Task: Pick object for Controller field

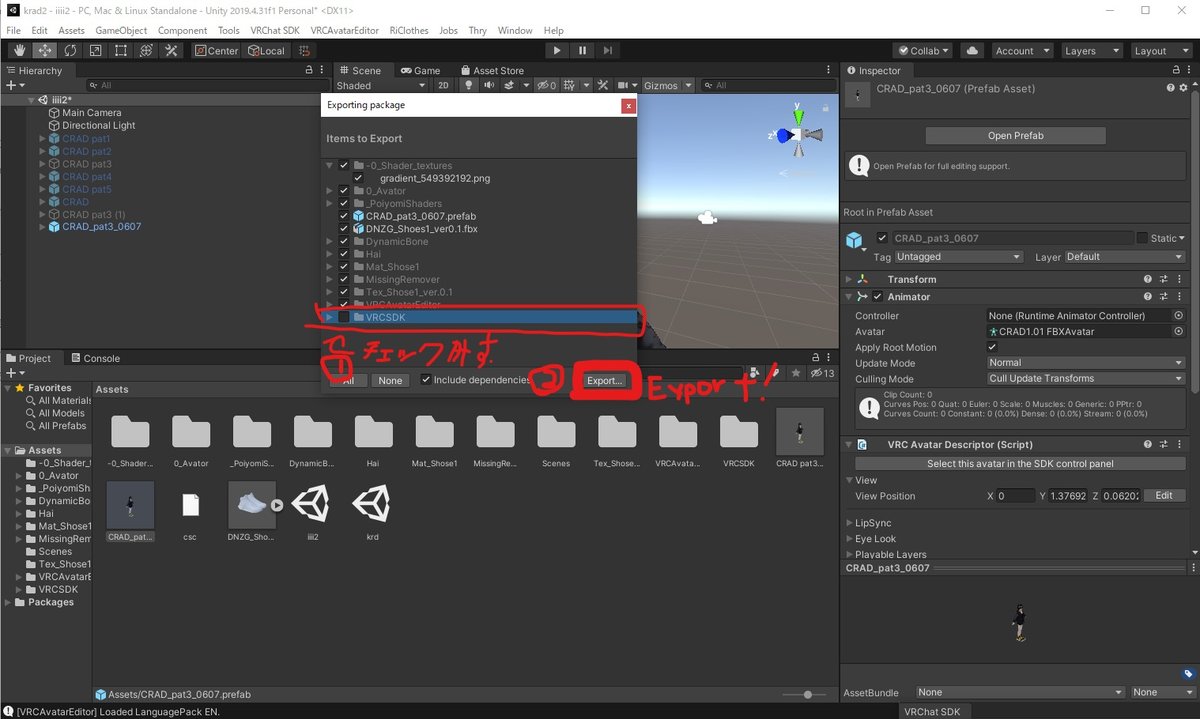Action: [1178, 315]
